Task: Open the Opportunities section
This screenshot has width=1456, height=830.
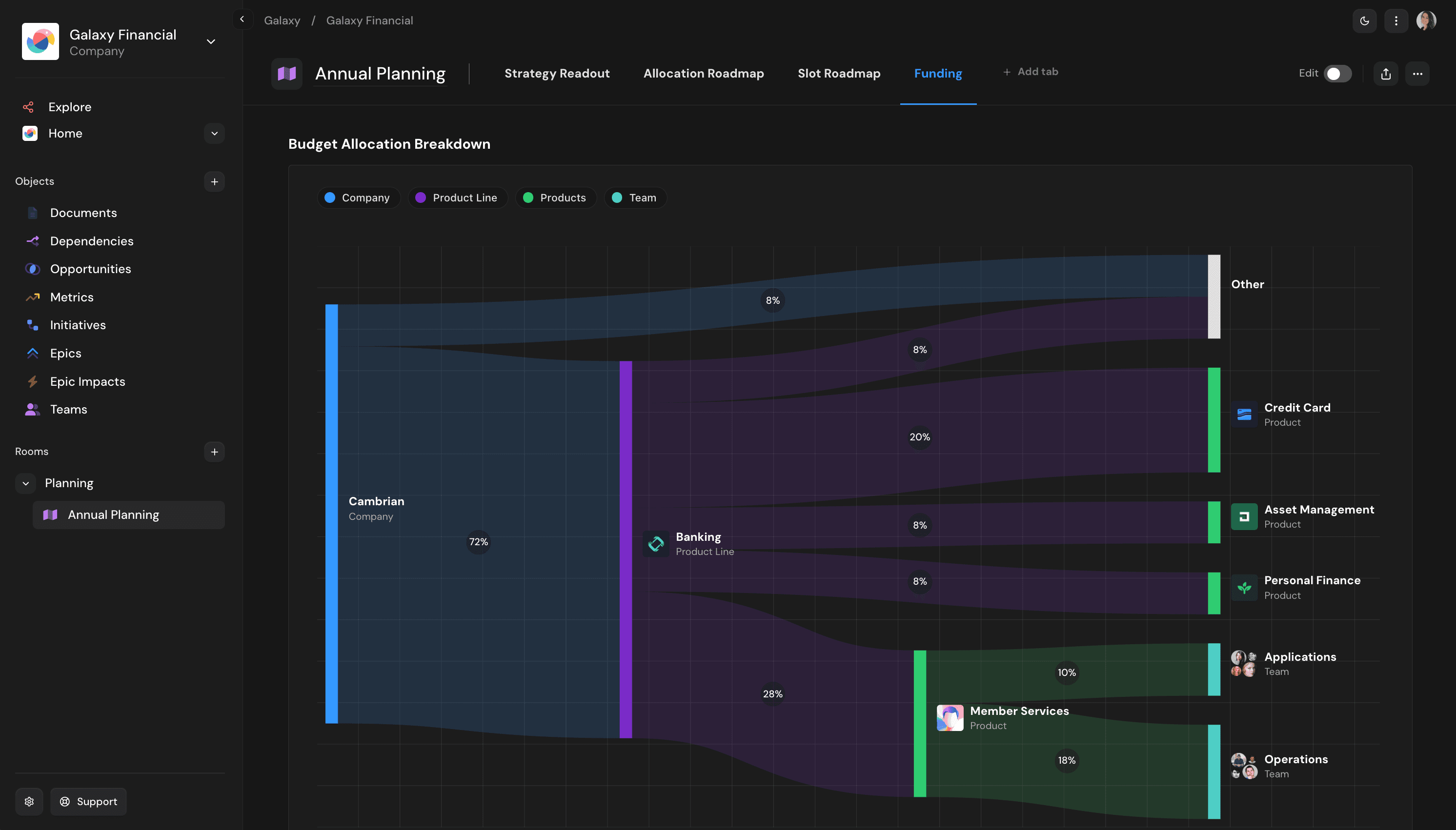Action: pos(90,269)
